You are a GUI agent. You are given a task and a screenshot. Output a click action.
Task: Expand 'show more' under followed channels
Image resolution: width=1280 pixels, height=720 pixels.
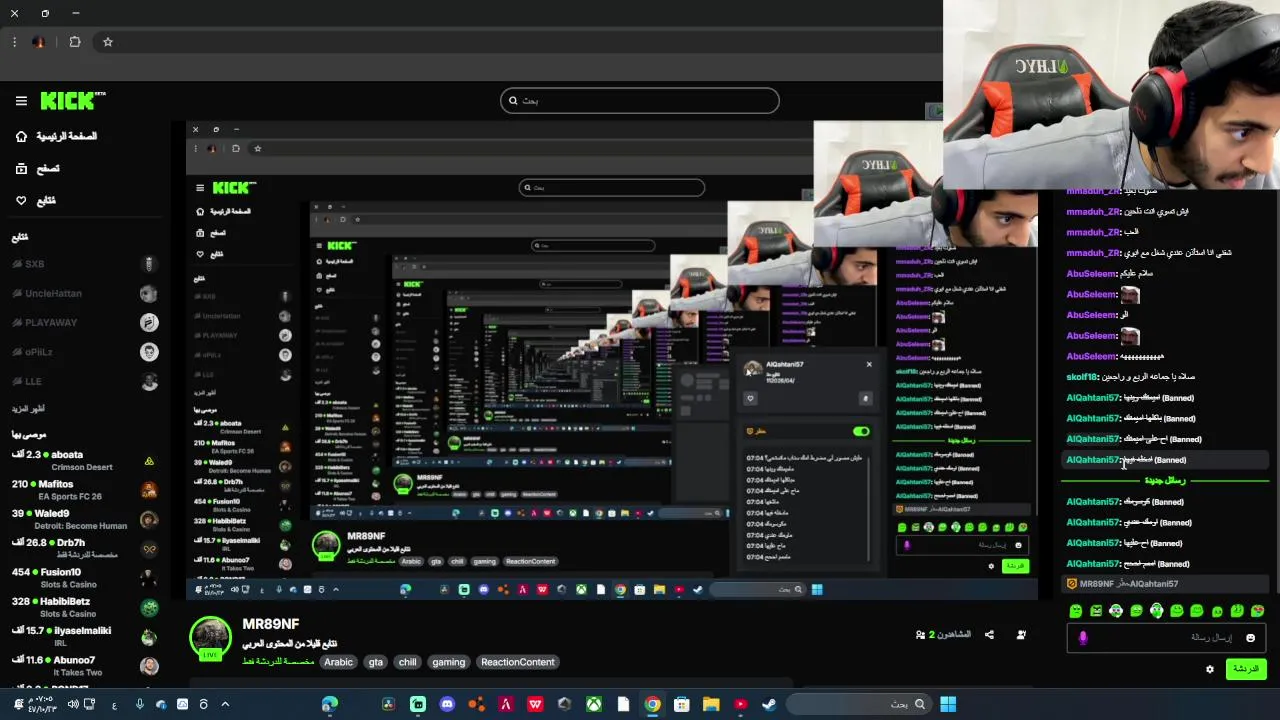point(28,409)
